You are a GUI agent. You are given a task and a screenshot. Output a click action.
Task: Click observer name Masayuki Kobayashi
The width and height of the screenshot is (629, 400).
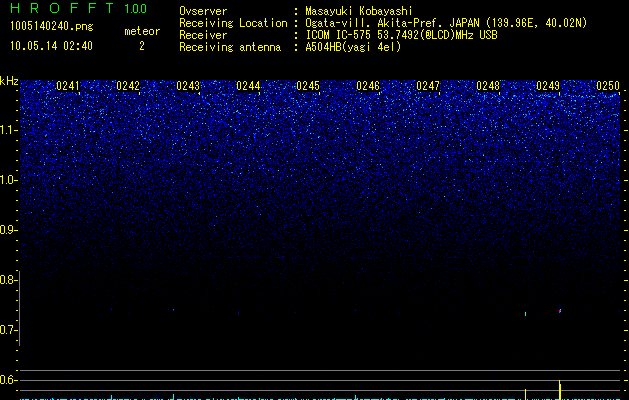pyautogui.click(x=359, y=11)
